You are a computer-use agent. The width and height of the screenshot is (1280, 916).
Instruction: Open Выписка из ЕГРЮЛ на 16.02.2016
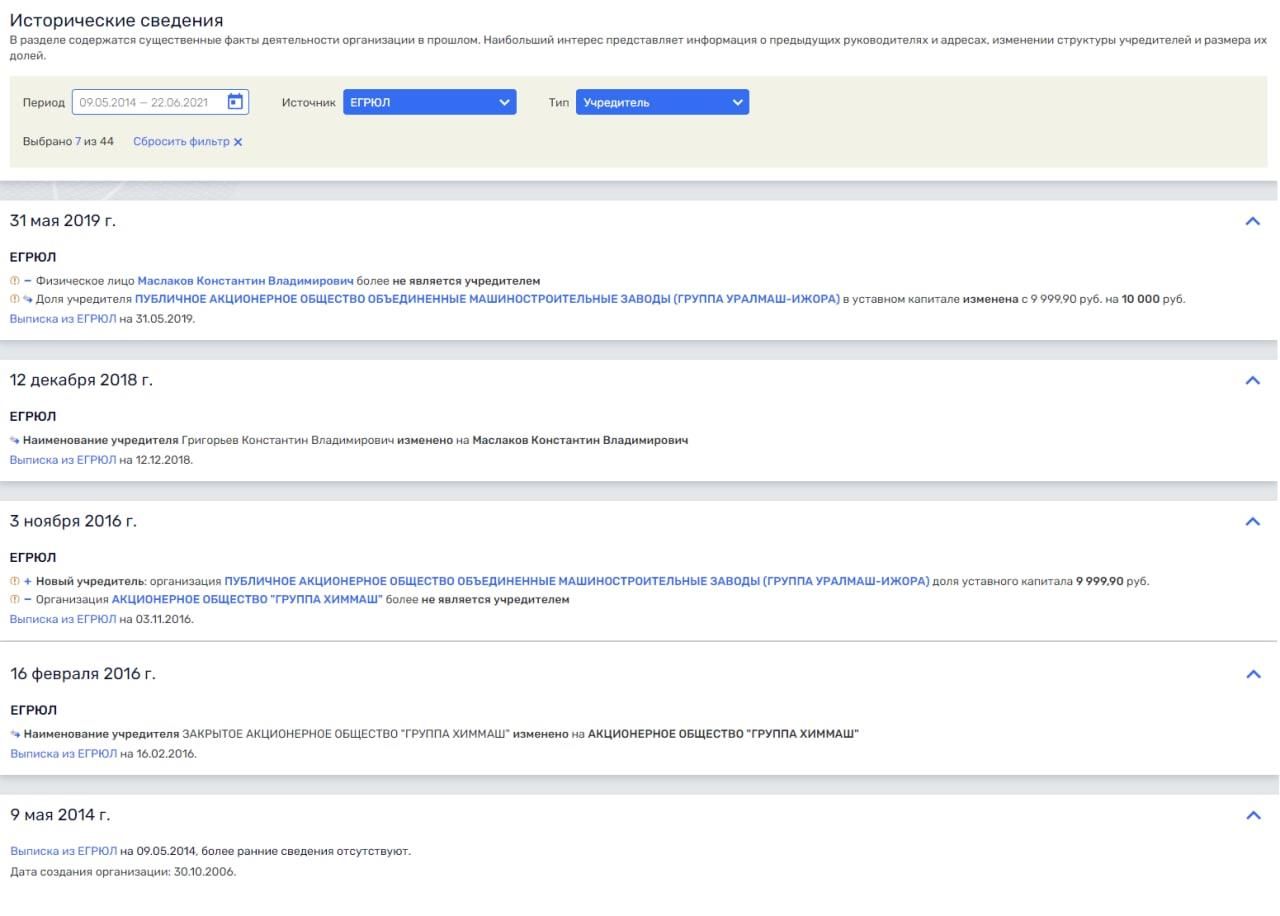click(x=63, y=753)
